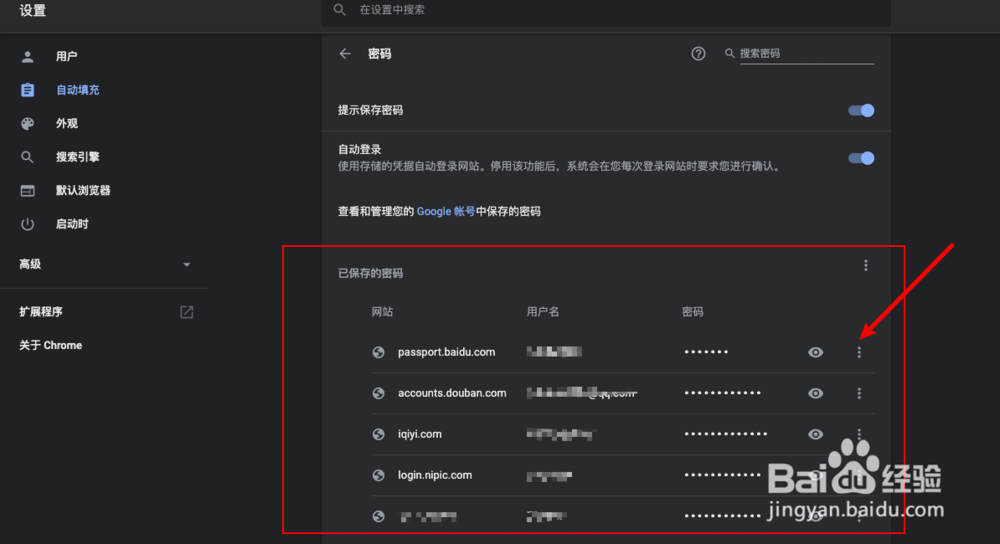Click the 设置 page title
The image size is (1000, 544).
coord(33,10)
